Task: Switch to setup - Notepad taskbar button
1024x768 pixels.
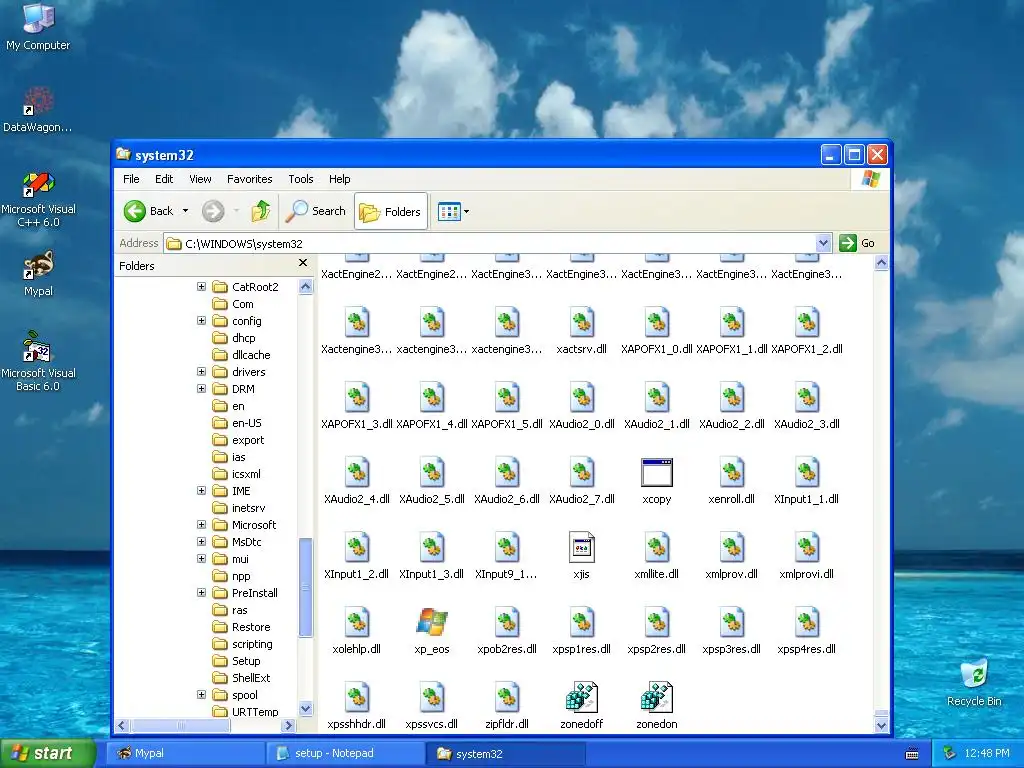Action: click(345, 753)
